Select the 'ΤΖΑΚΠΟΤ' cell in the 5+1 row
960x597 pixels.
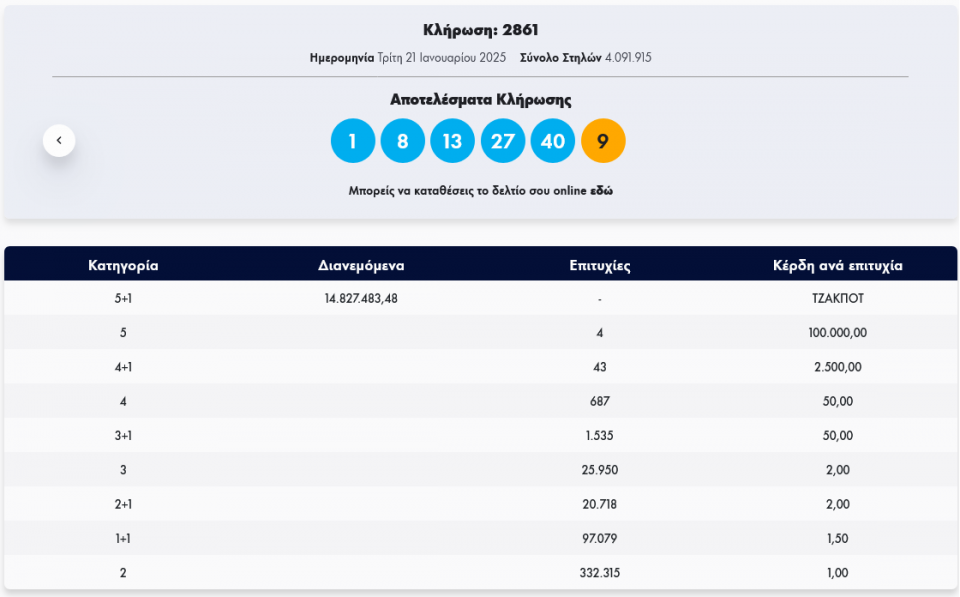(x=838, y=299)
